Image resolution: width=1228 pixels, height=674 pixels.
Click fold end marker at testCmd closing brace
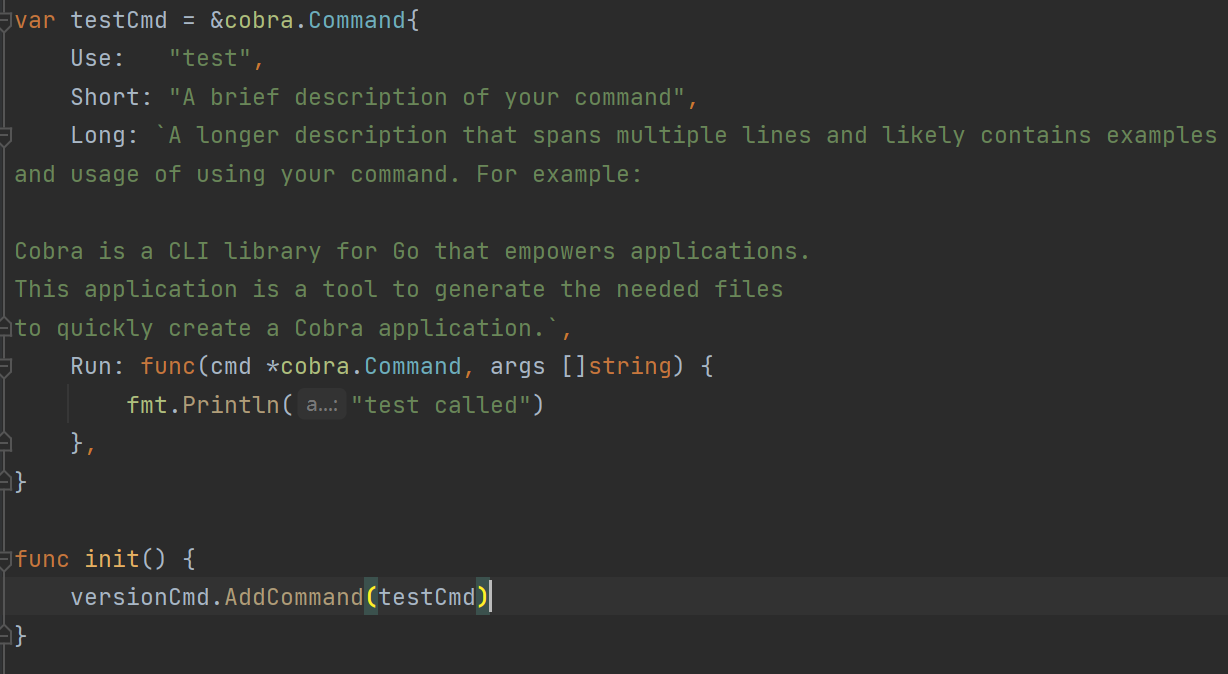pyautogui.click(x=5, y=481)
